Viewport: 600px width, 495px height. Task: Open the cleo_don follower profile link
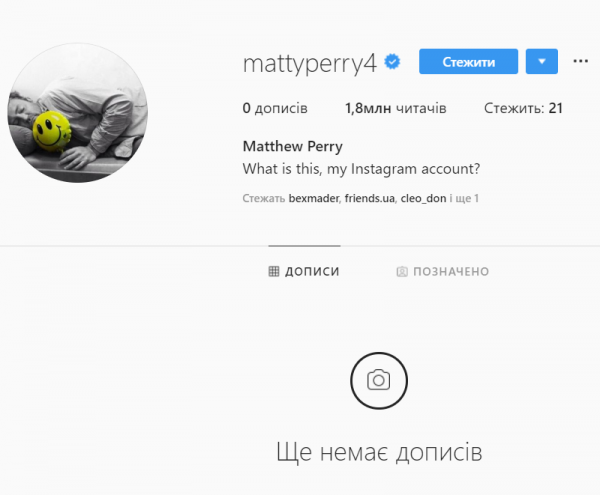pos(423,198)
